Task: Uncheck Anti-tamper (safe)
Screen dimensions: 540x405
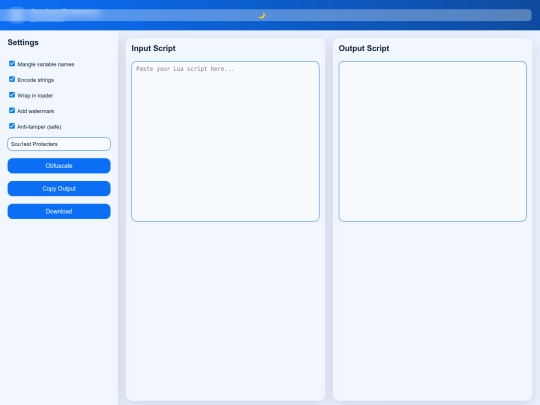Action: click(x=12, y=126)
